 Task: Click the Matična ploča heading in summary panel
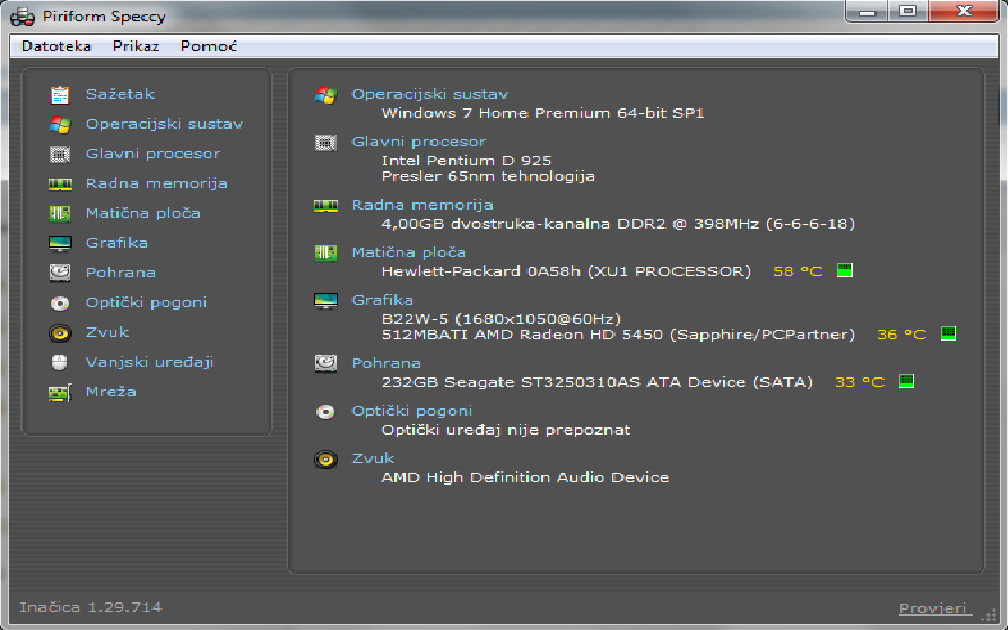pos(408,252)
